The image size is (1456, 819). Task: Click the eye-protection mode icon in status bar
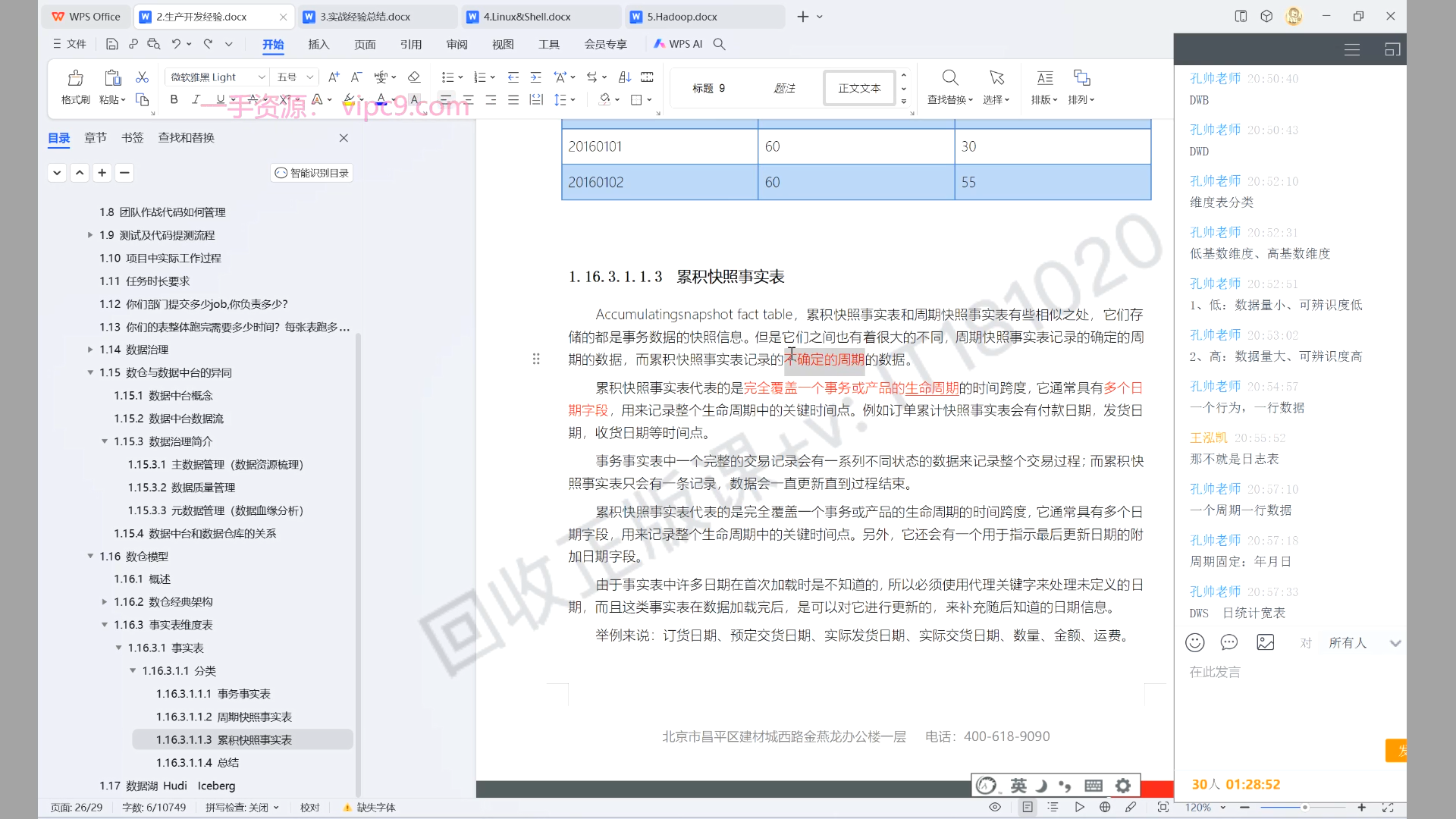[995, 808]
